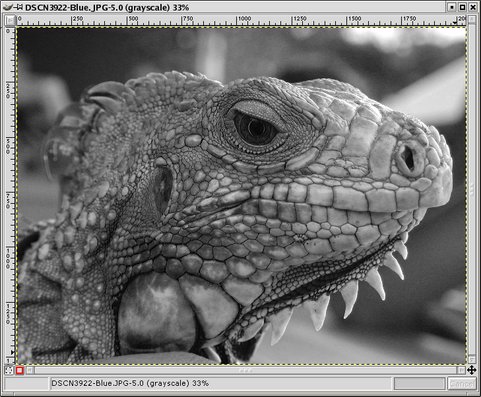Viewport: 481px width, 397px height.
Task: Click the 1000 mark on horizontal ruler
Action: pyautogui.click(x=244, y=19)
